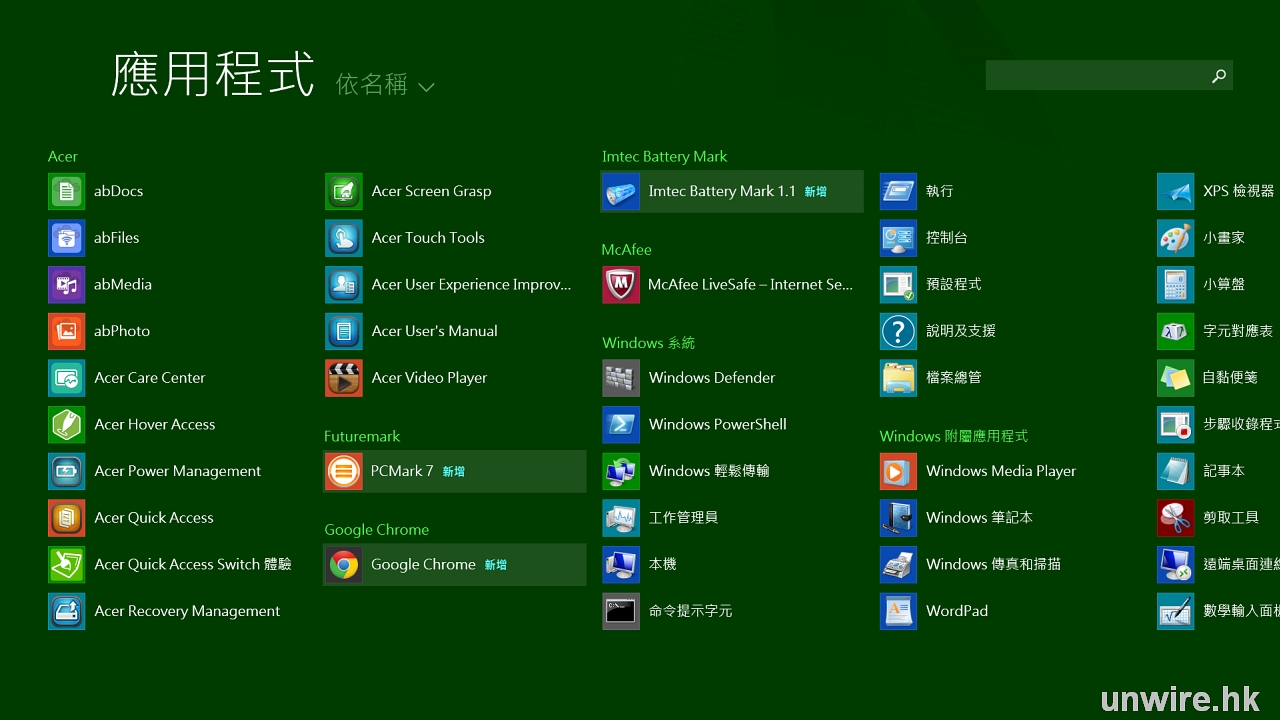Select the Acer group header

62,156
